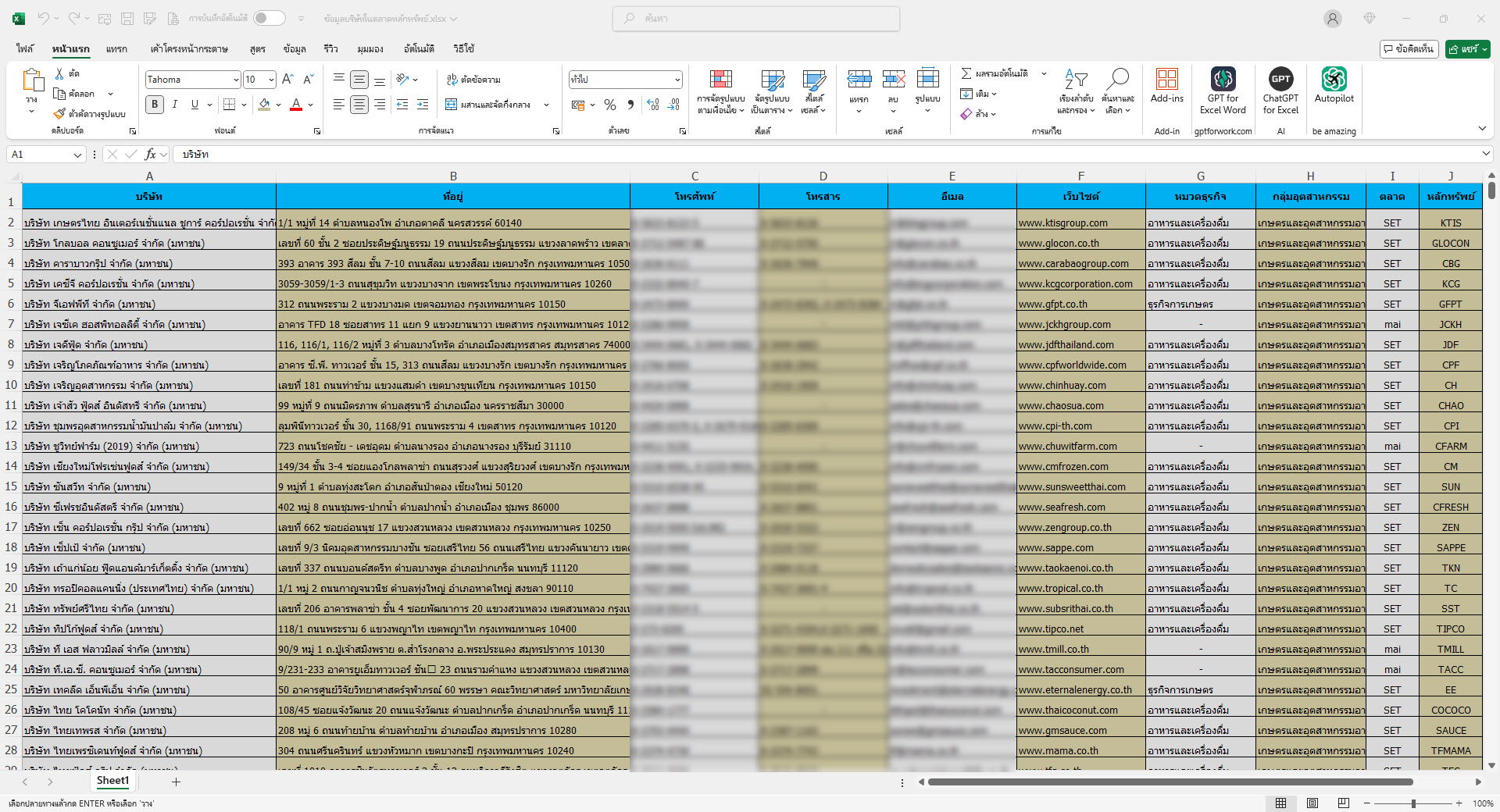The height and width of the screenshot is (812, 1500).
Task: Click the Copy icon
Action: (x=59, y=94)
